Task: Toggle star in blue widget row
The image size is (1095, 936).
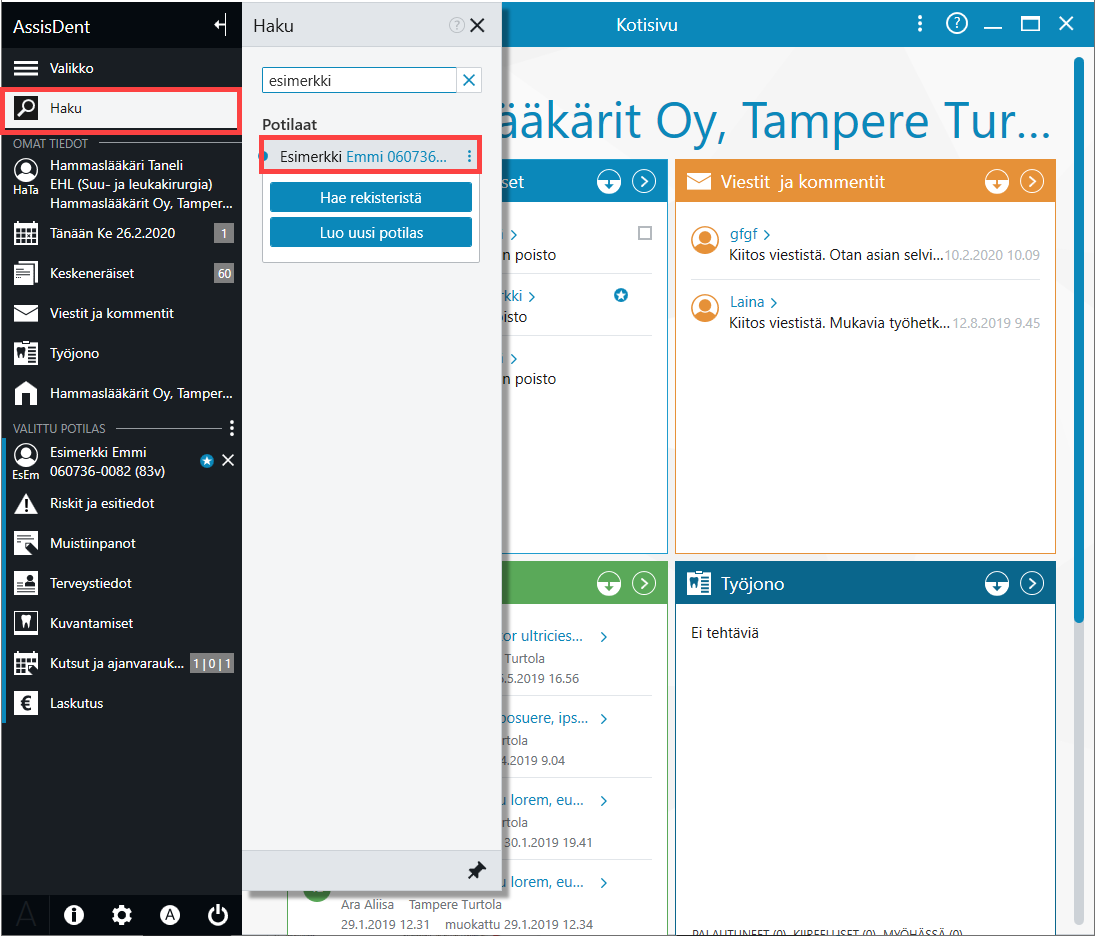Action: tap(621, 295)
